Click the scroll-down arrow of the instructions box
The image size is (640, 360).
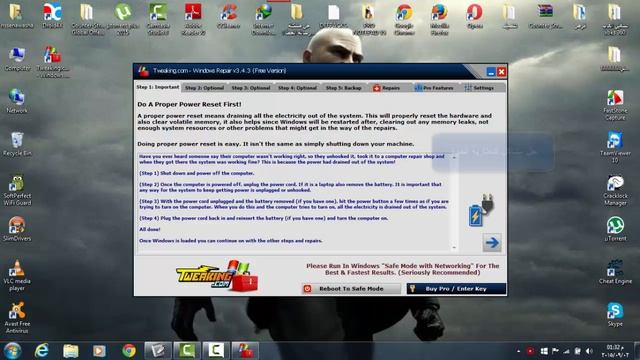tap(454, 247)
